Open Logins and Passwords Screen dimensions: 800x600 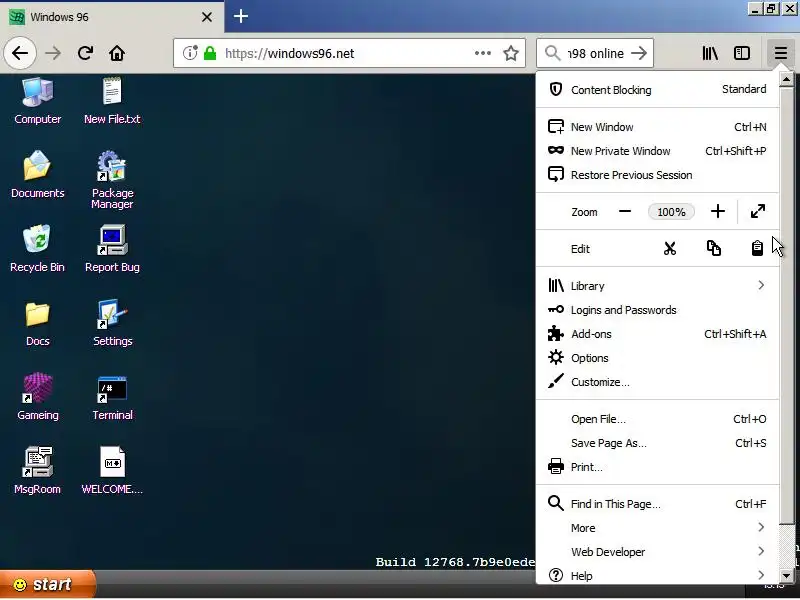click(657, 310)
